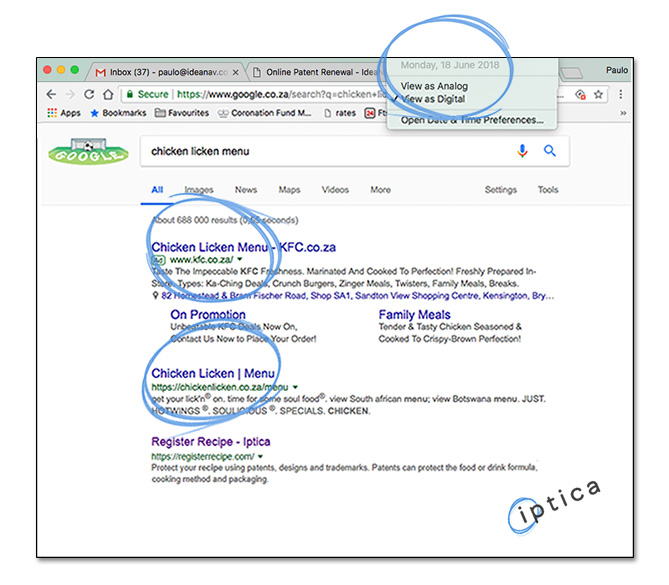Viewport: 669px width, 585px height.
Task: Open the rates bookmark
Action: (340, 113)
